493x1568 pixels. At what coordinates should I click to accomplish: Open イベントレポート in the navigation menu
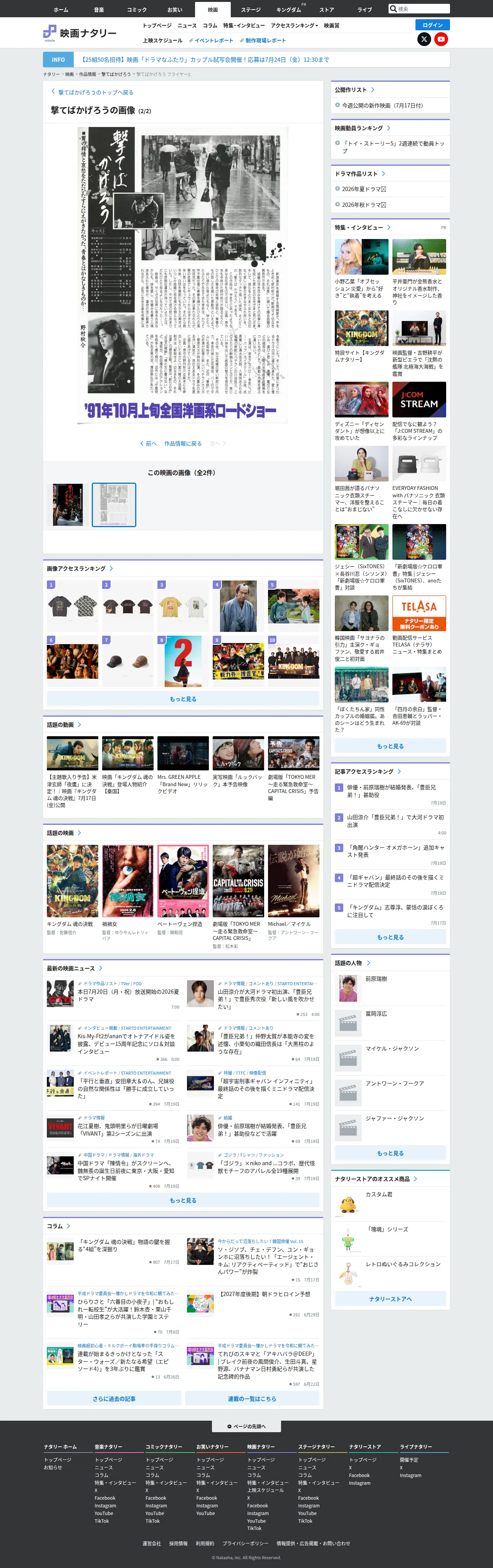click(x=211, y=40)
